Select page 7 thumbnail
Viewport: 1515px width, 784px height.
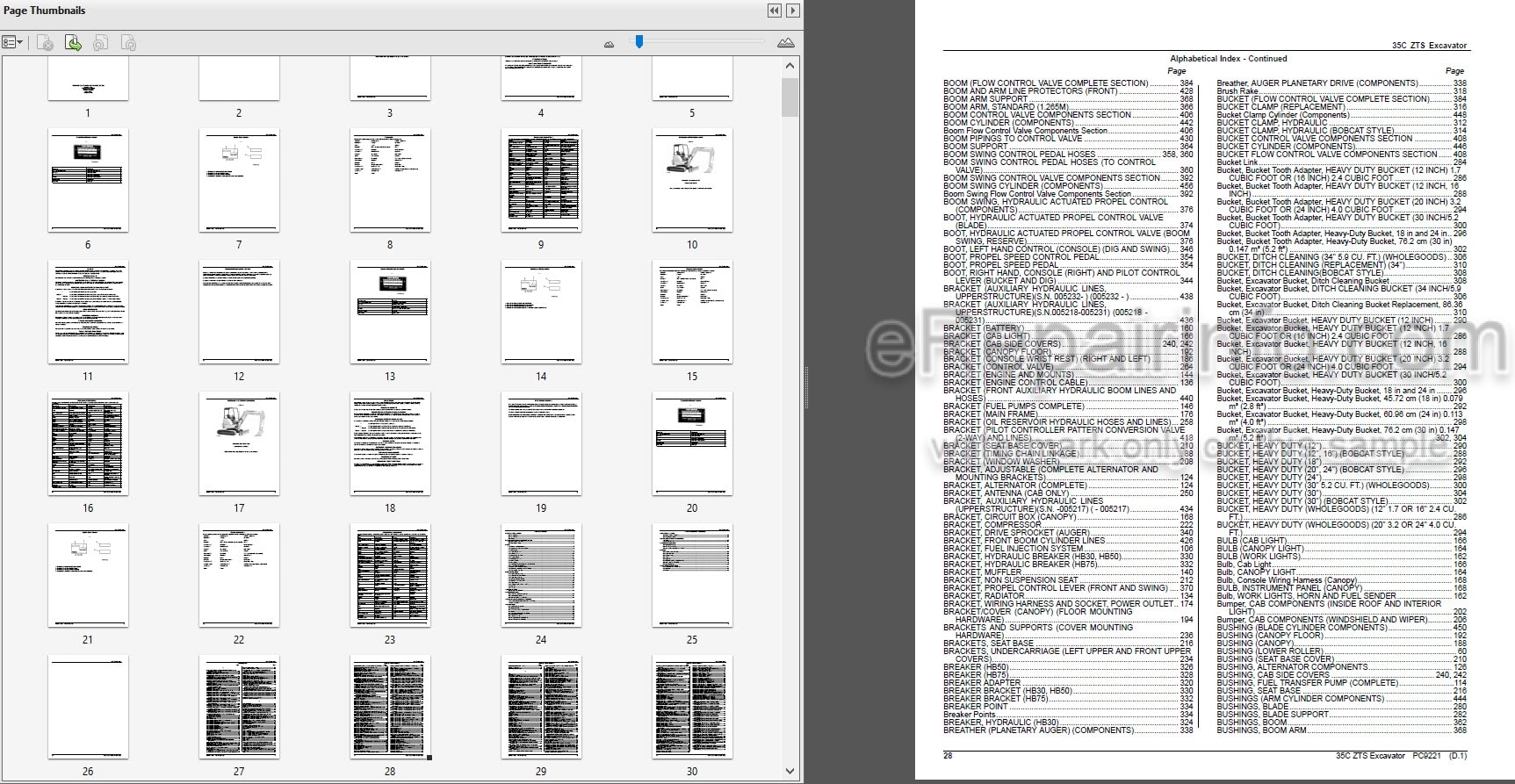pos(239,180)
